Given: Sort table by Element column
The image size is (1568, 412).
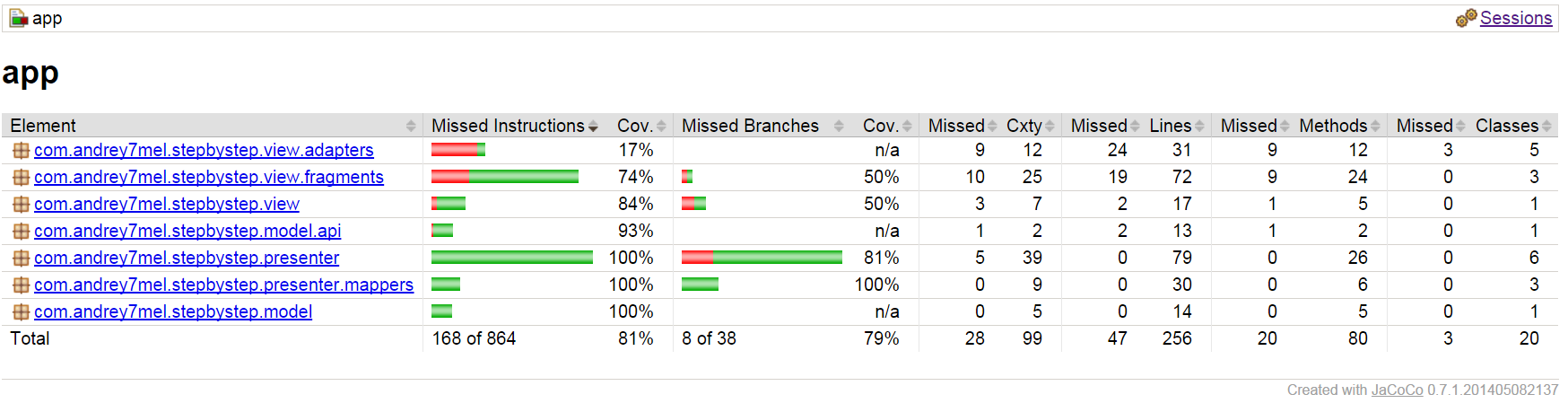Looking at the screenshot, I should tap(43, 126).
